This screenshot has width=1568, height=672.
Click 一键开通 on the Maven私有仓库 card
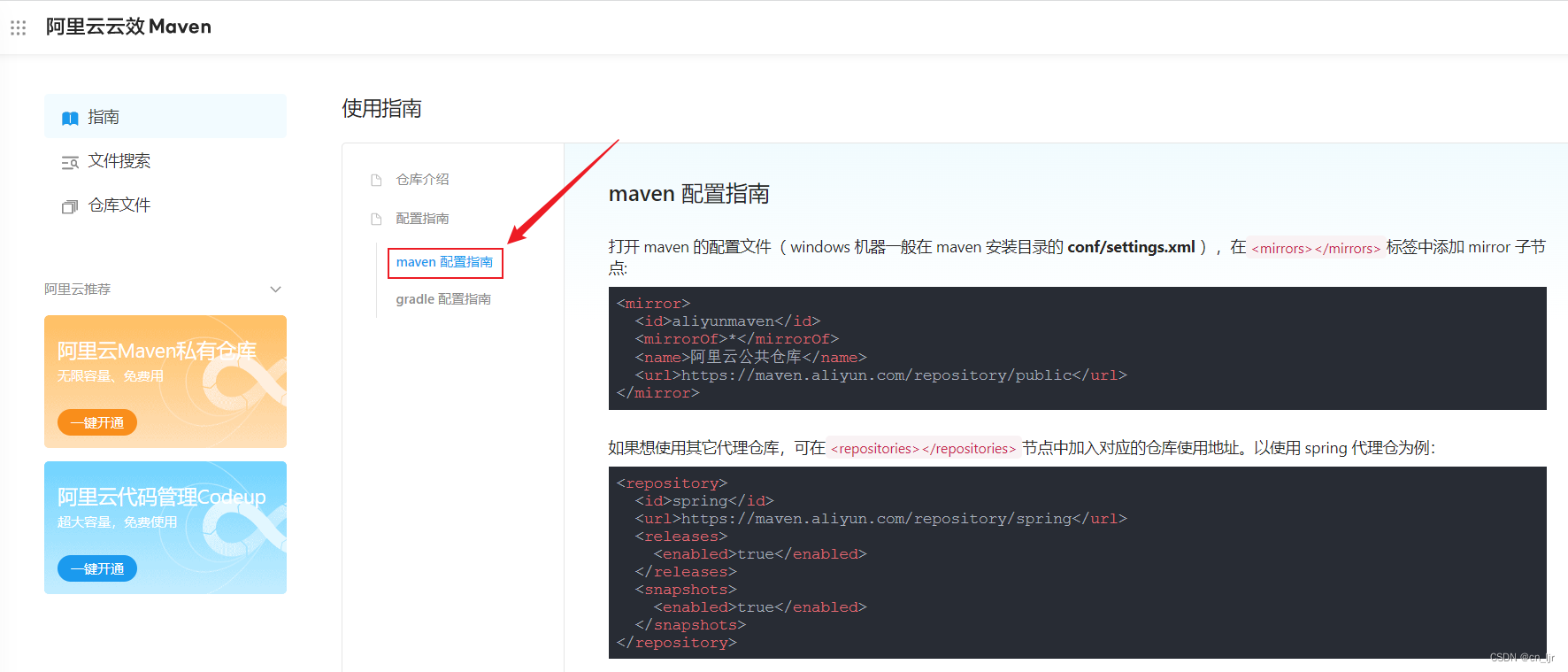tap(97, 422)
